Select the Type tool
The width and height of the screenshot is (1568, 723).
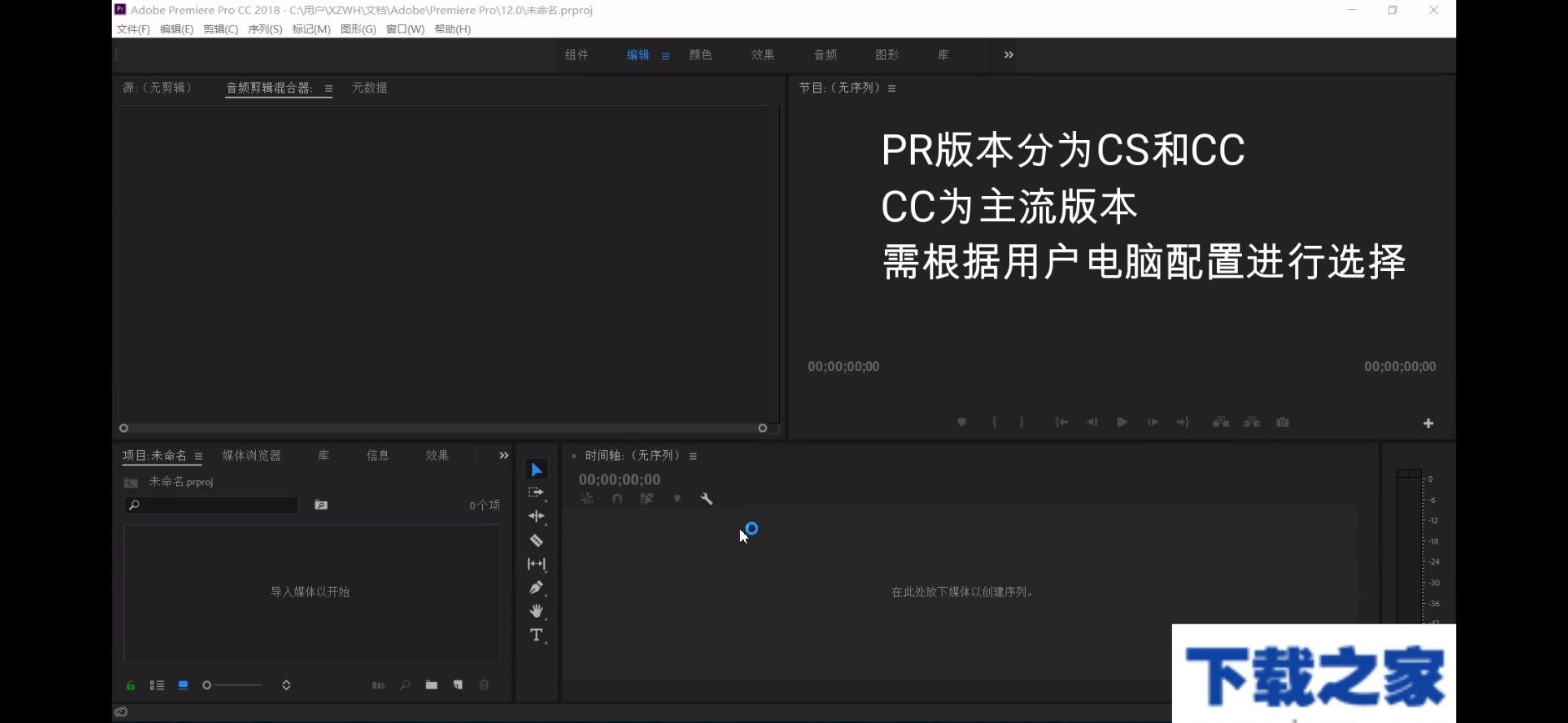coord(536,635)
